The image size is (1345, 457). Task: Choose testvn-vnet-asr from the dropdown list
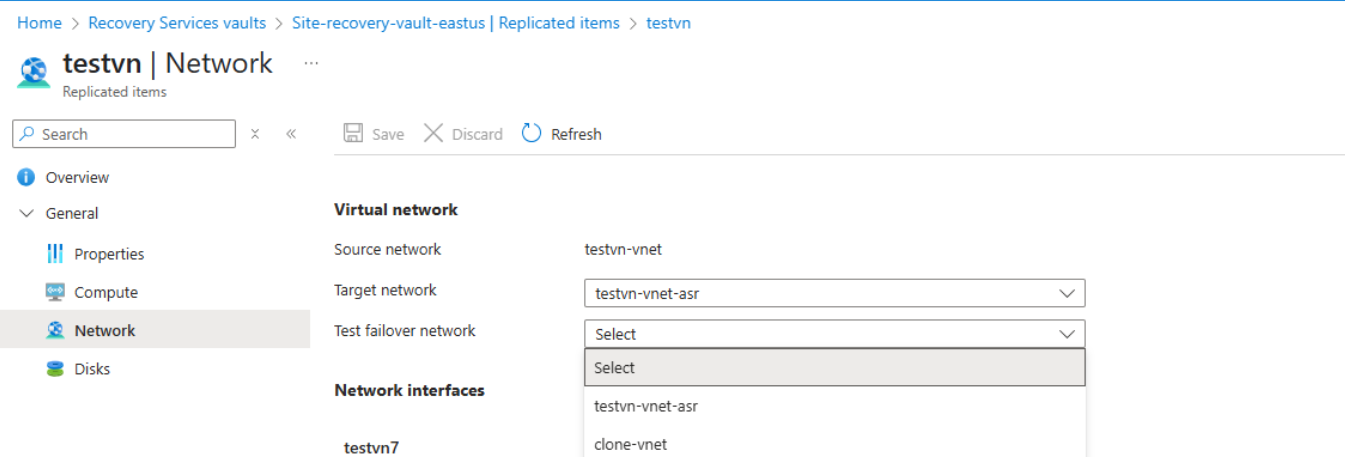click(x=645, y=406)
